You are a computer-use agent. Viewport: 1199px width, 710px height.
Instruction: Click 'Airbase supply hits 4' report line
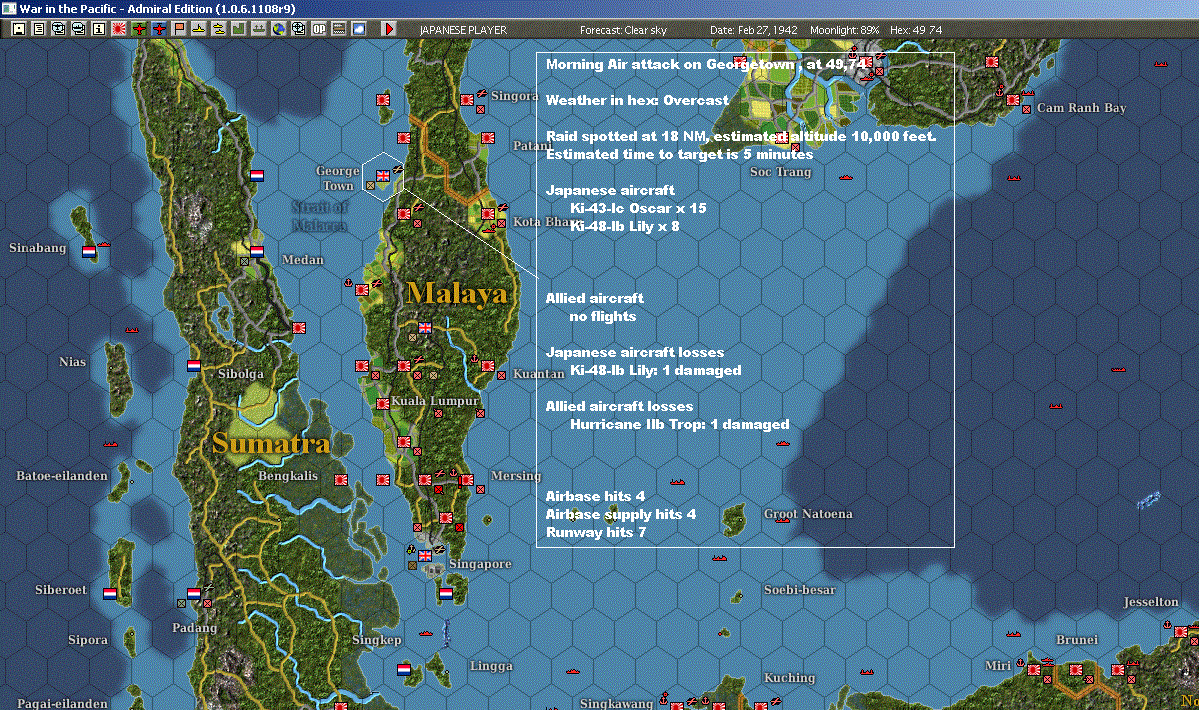pyautogui.click(x=621, y=514)
